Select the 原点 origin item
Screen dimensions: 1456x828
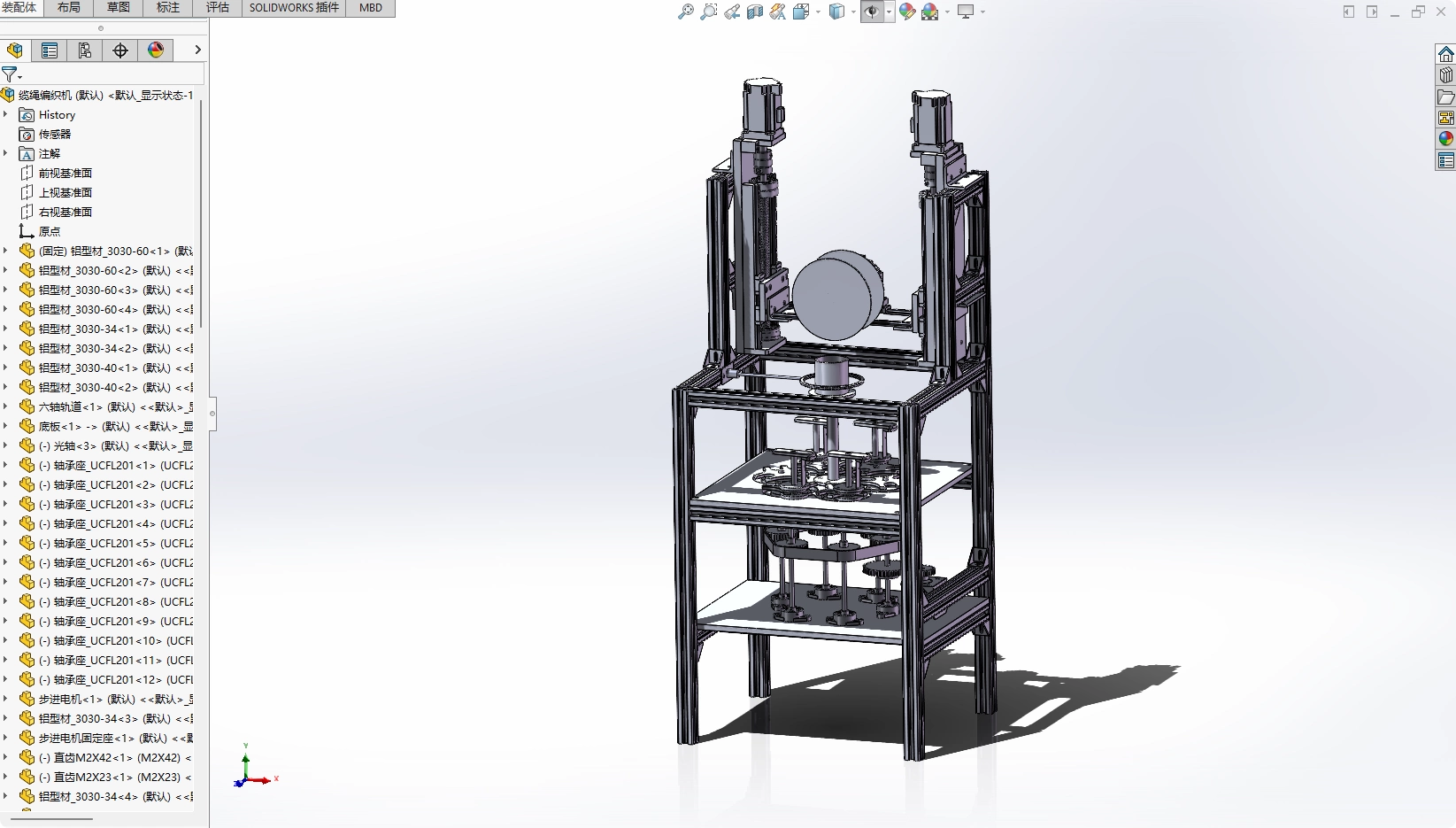40,232
